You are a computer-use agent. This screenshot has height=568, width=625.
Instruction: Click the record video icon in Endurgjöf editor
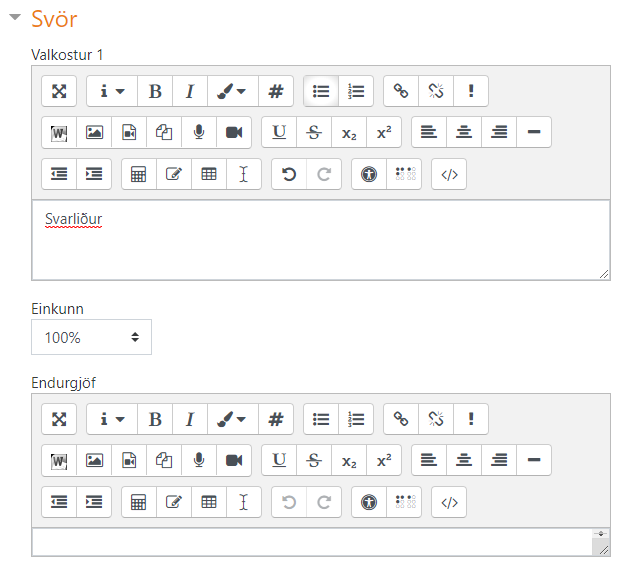tap(234, 460)
